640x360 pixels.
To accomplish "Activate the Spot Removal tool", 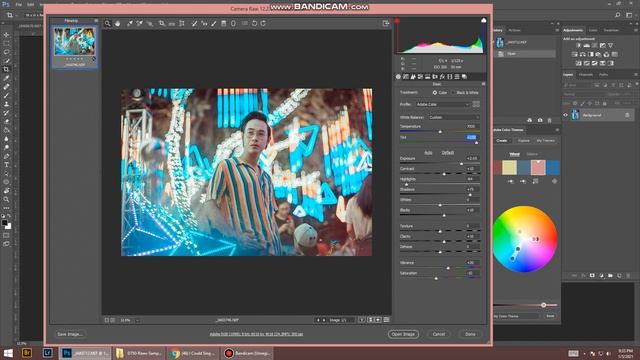I will point(194,24).
